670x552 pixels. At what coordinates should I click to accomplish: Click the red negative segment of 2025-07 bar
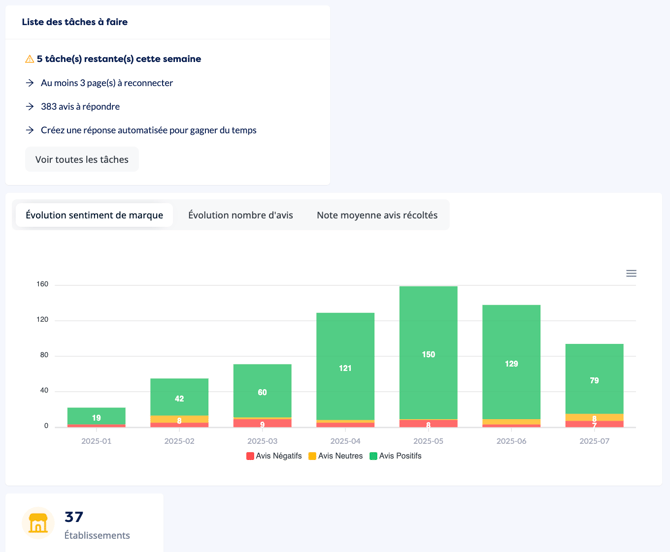pos(594,424)
